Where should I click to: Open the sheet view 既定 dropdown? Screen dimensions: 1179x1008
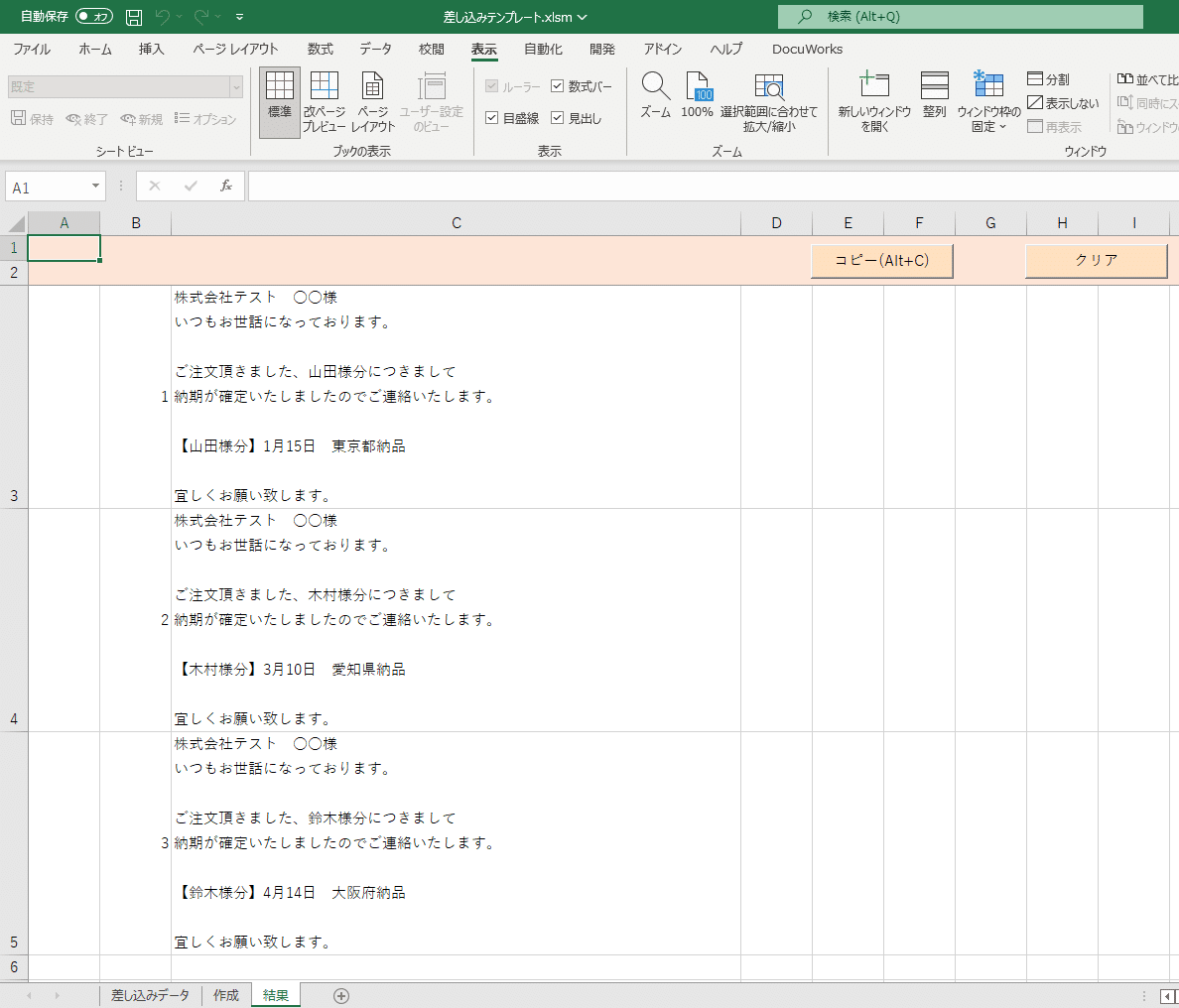[236, 86]
